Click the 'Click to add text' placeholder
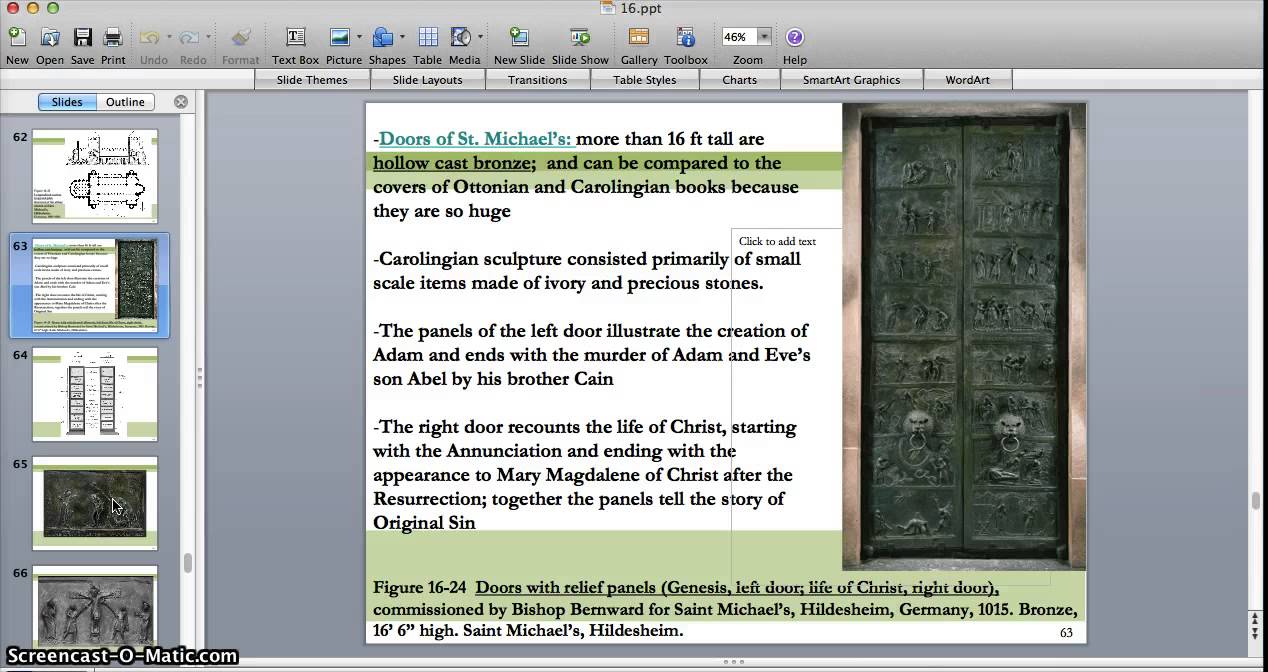Viewport: 1268px width, 672px height. [777, 241]
